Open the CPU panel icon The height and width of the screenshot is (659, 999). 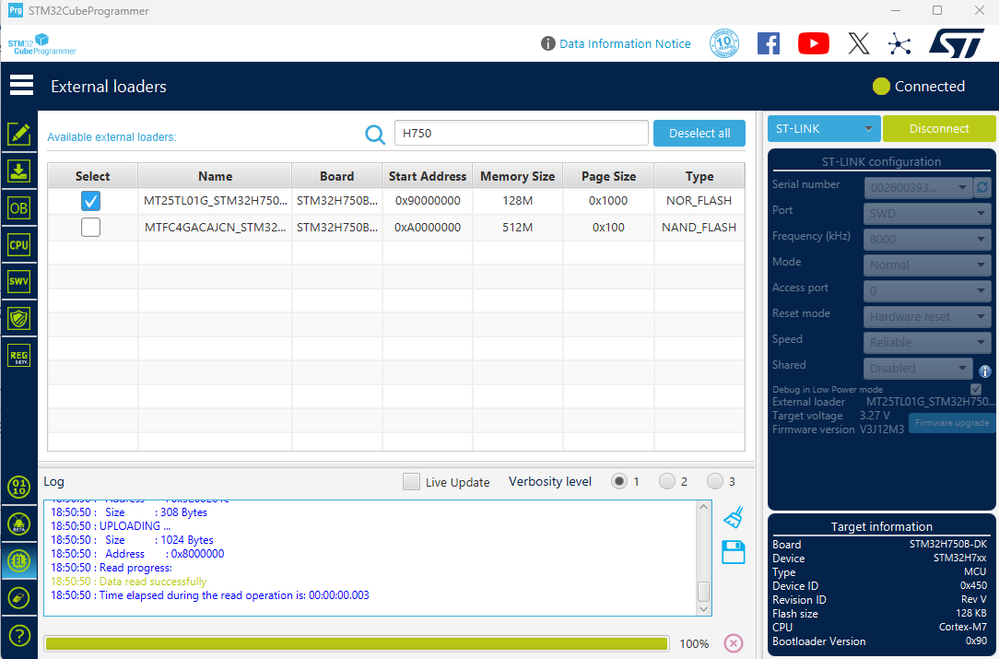(x=19, y=245)
